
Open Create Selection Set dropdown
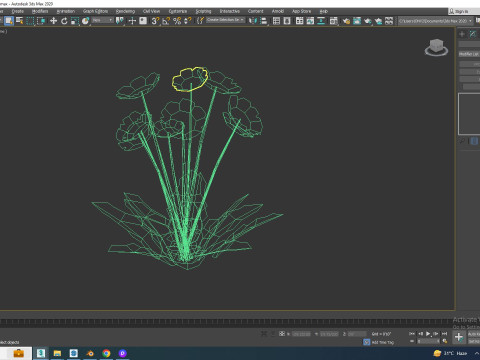tap(225, 20)
